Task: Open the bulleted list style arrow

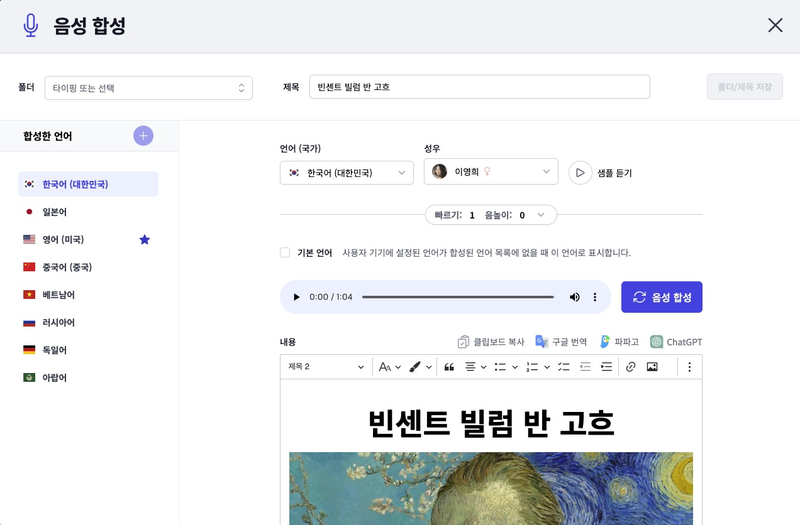Action: [x=515, y=367]
